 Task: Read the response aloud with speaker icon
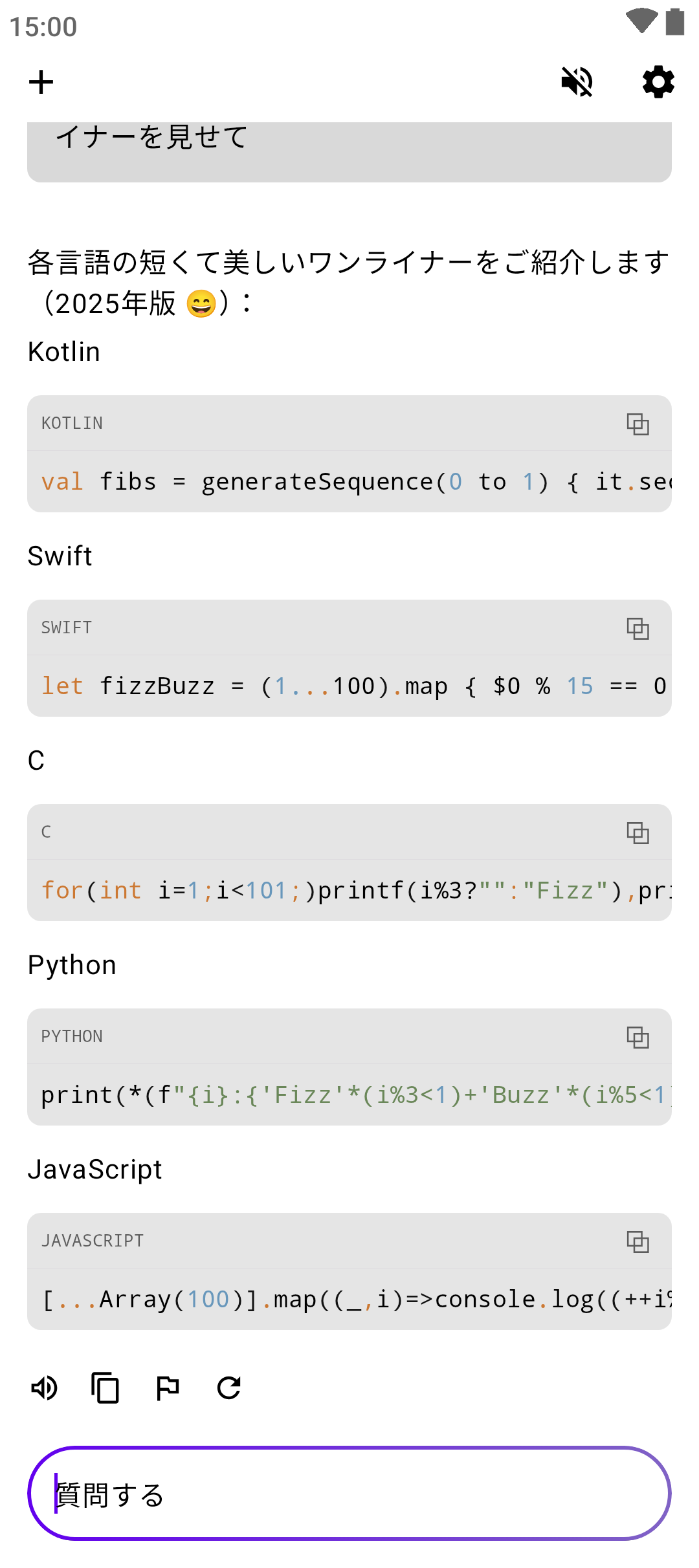(45, 1388)
